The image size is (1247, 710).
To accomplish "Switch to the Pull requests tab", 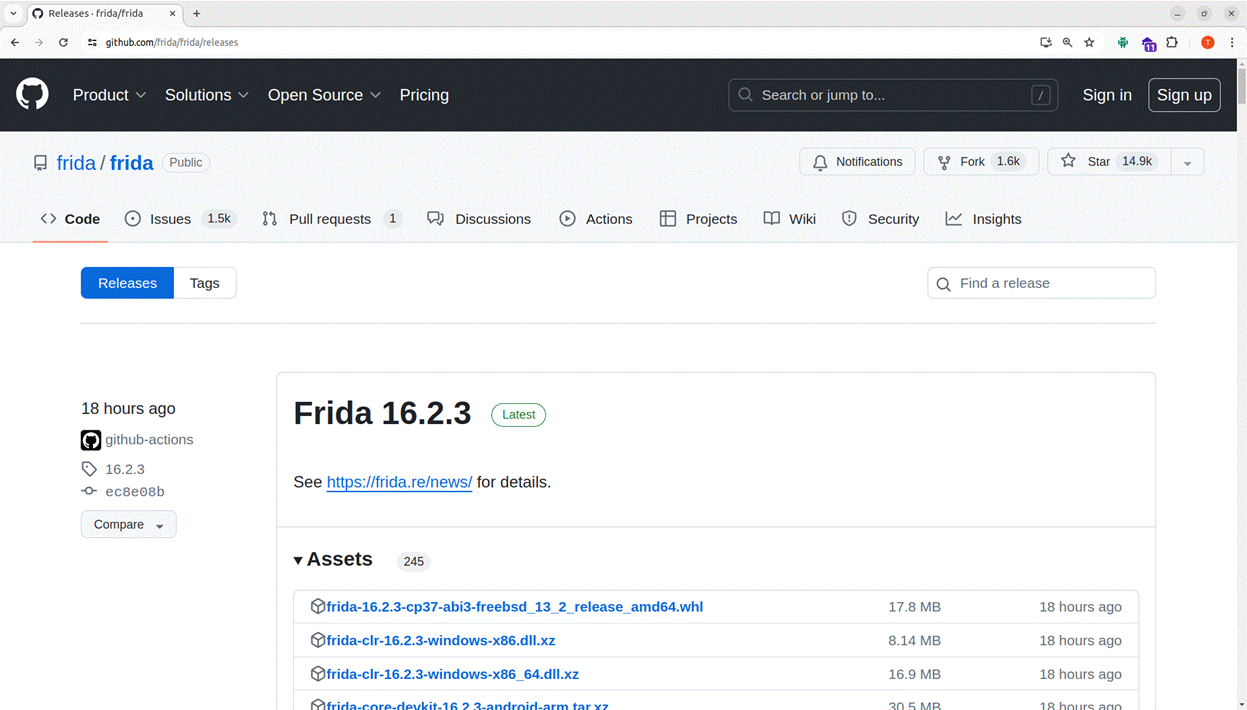I will 331,219.
